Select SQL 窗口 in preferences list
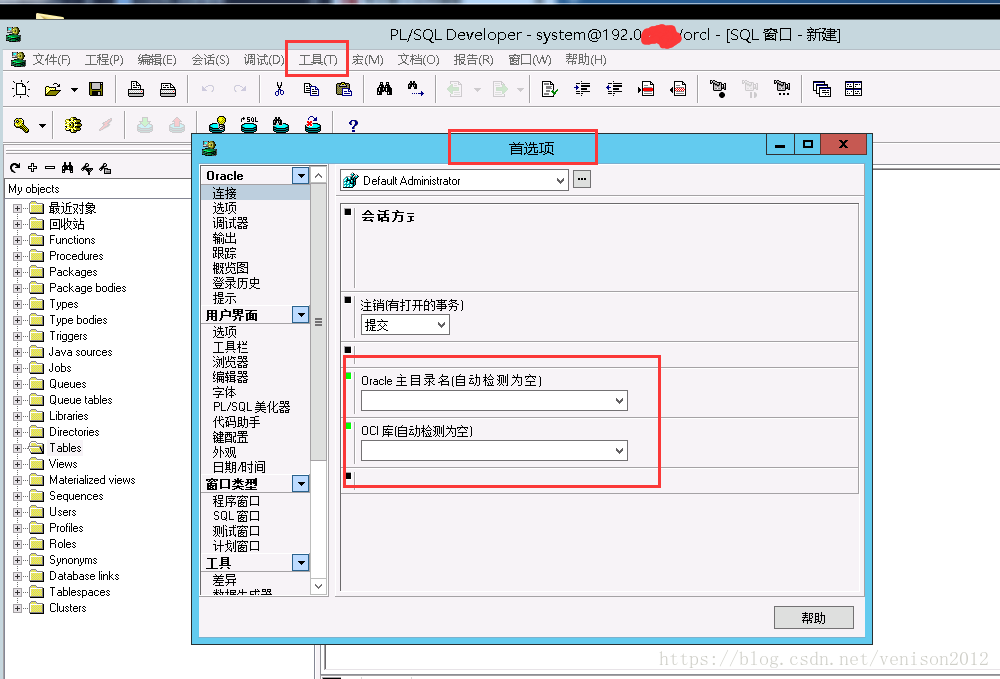 click(236, 516)
